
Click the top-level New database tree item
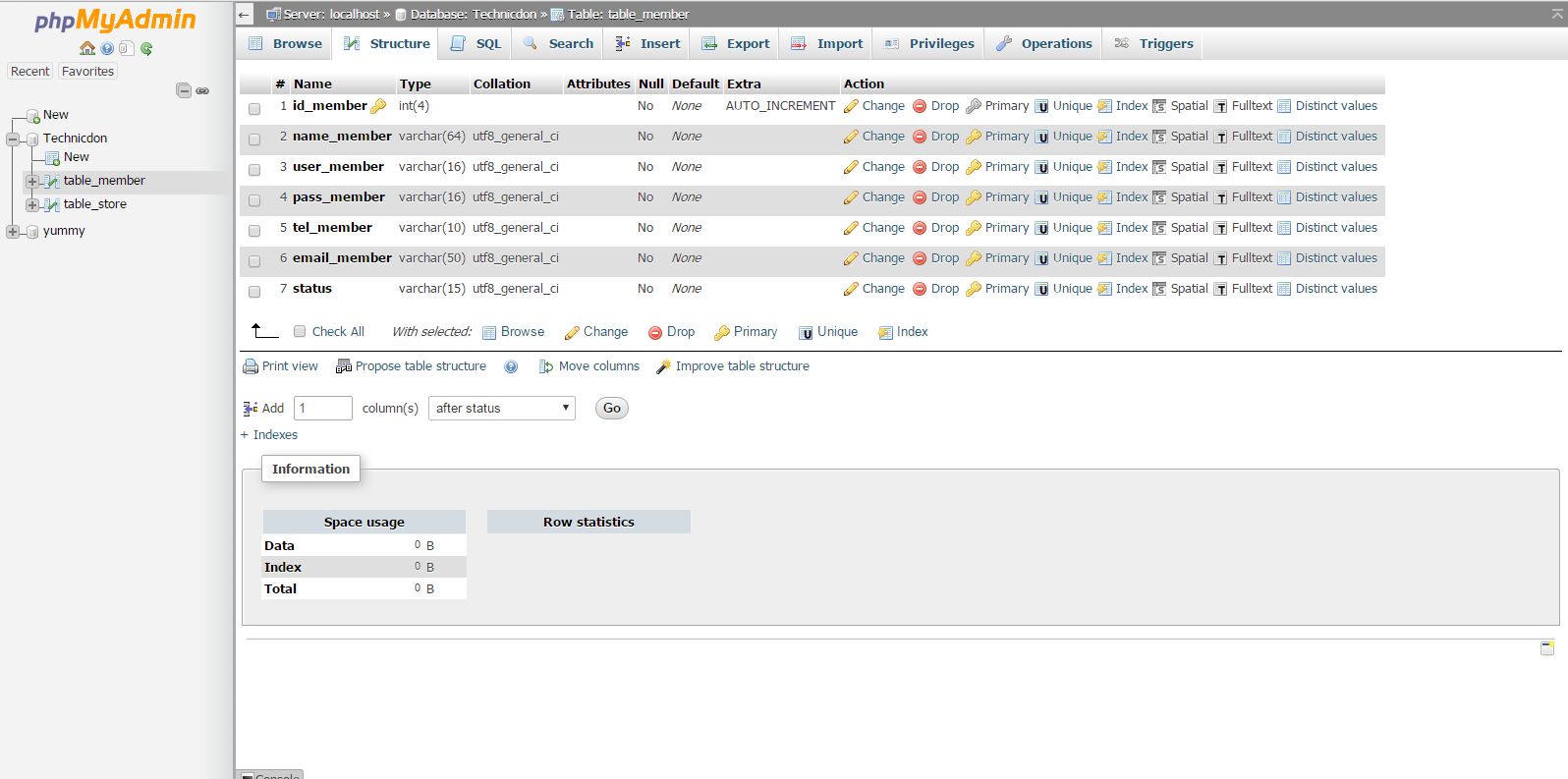point(56,115)
